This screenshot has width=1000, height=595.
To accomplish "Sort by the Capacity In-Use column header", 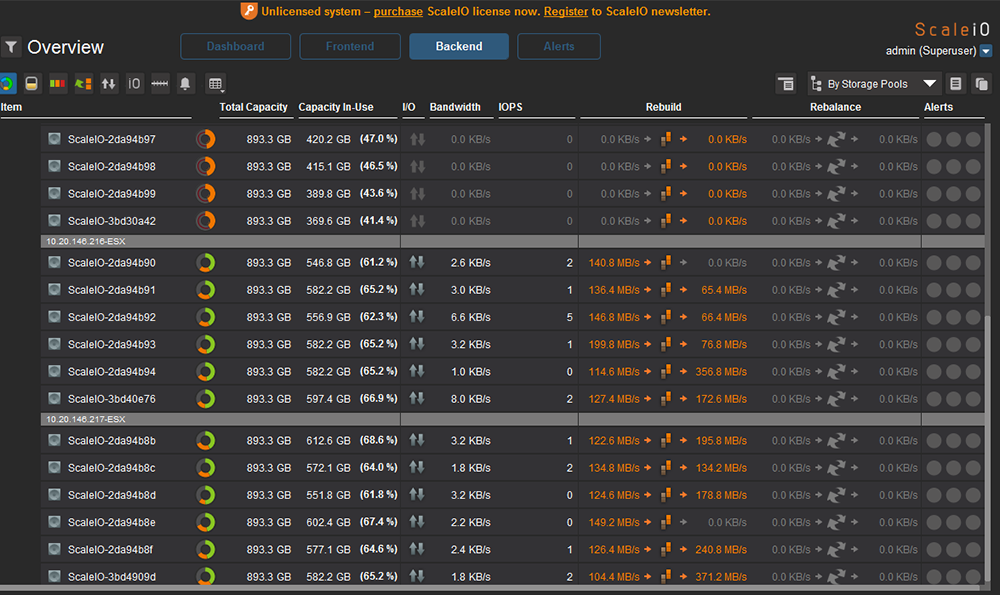I will tap(336, 107).
